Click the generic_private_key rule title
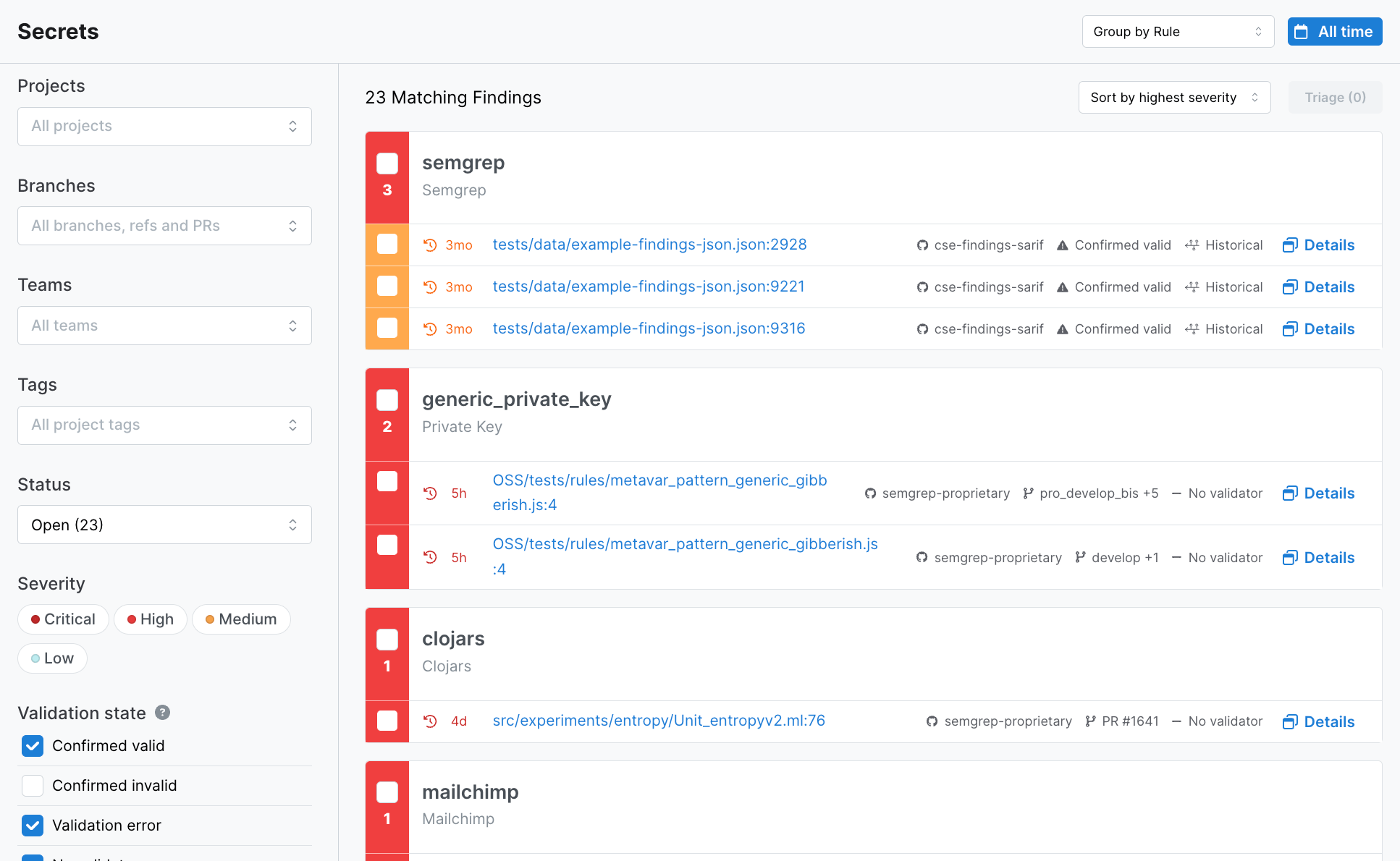The width and height of the screenshot is (1400, 861). pos(516,399)
